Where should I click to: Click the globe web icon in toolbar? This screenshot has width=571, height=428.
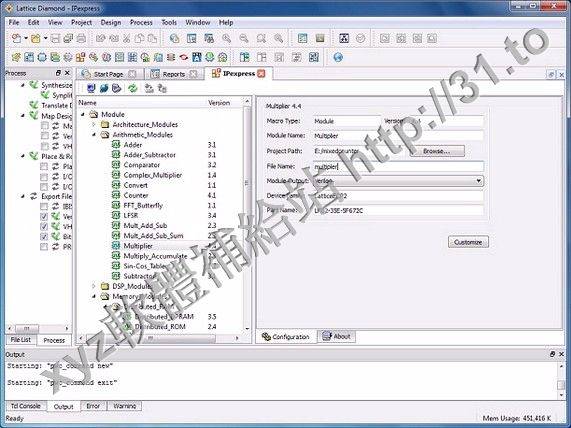[338, 57]
